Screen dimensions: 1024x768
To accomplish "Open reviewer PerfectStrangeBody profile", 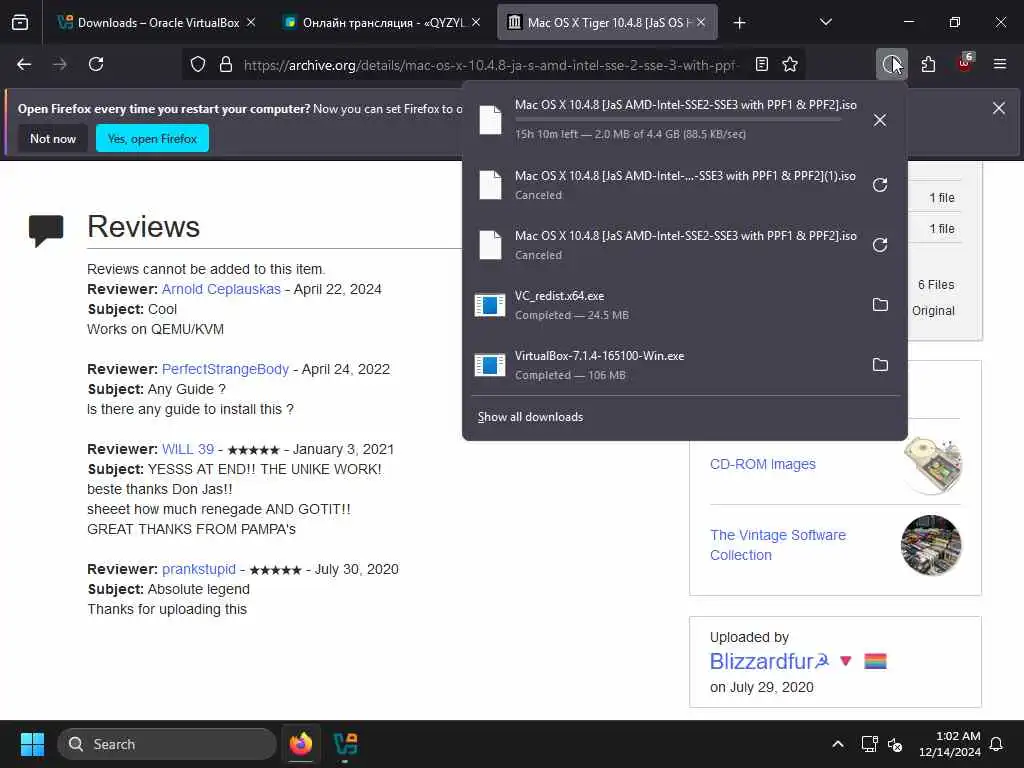I will (x=225, y=369).
